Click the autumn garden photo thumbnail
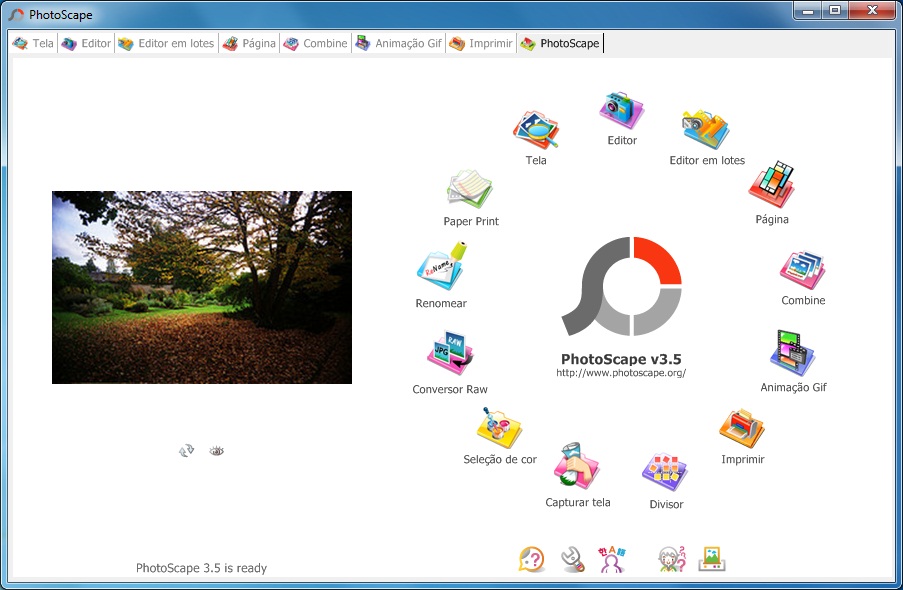The image size is (903, 590). click(x=200, y=287)
